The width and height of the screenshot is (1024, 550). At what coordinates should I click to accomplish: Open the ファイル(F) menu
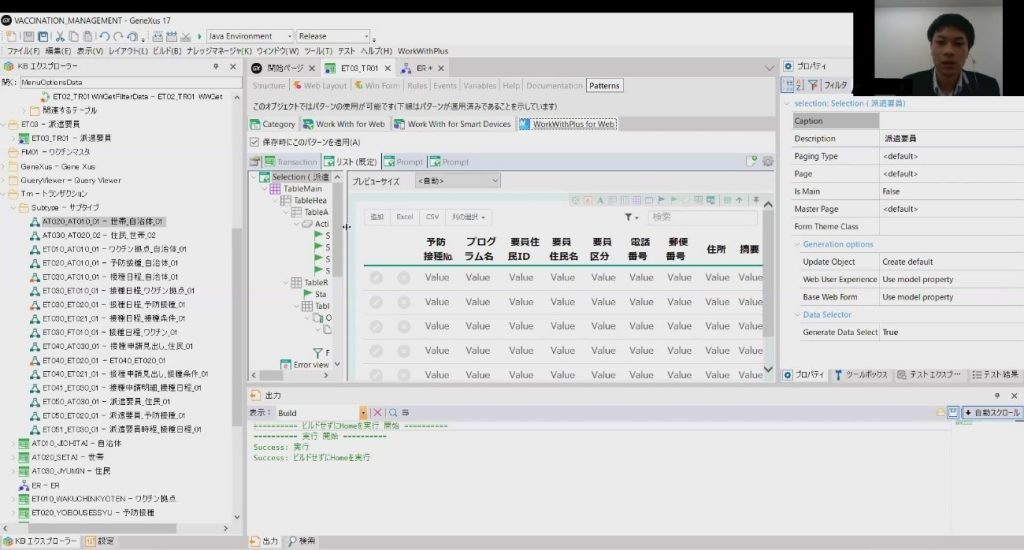(23, 51)
